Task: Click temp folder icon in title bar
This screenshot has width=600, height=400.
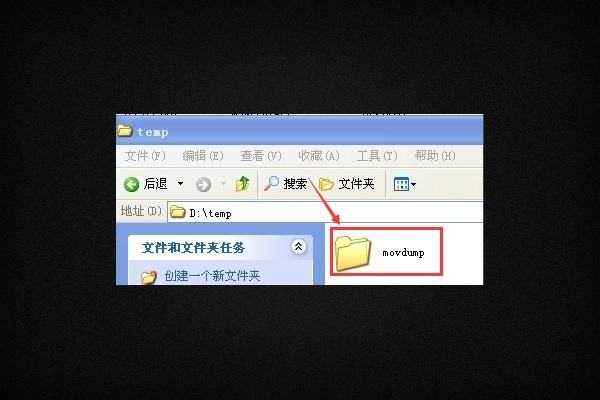Action: coord(125,131)
